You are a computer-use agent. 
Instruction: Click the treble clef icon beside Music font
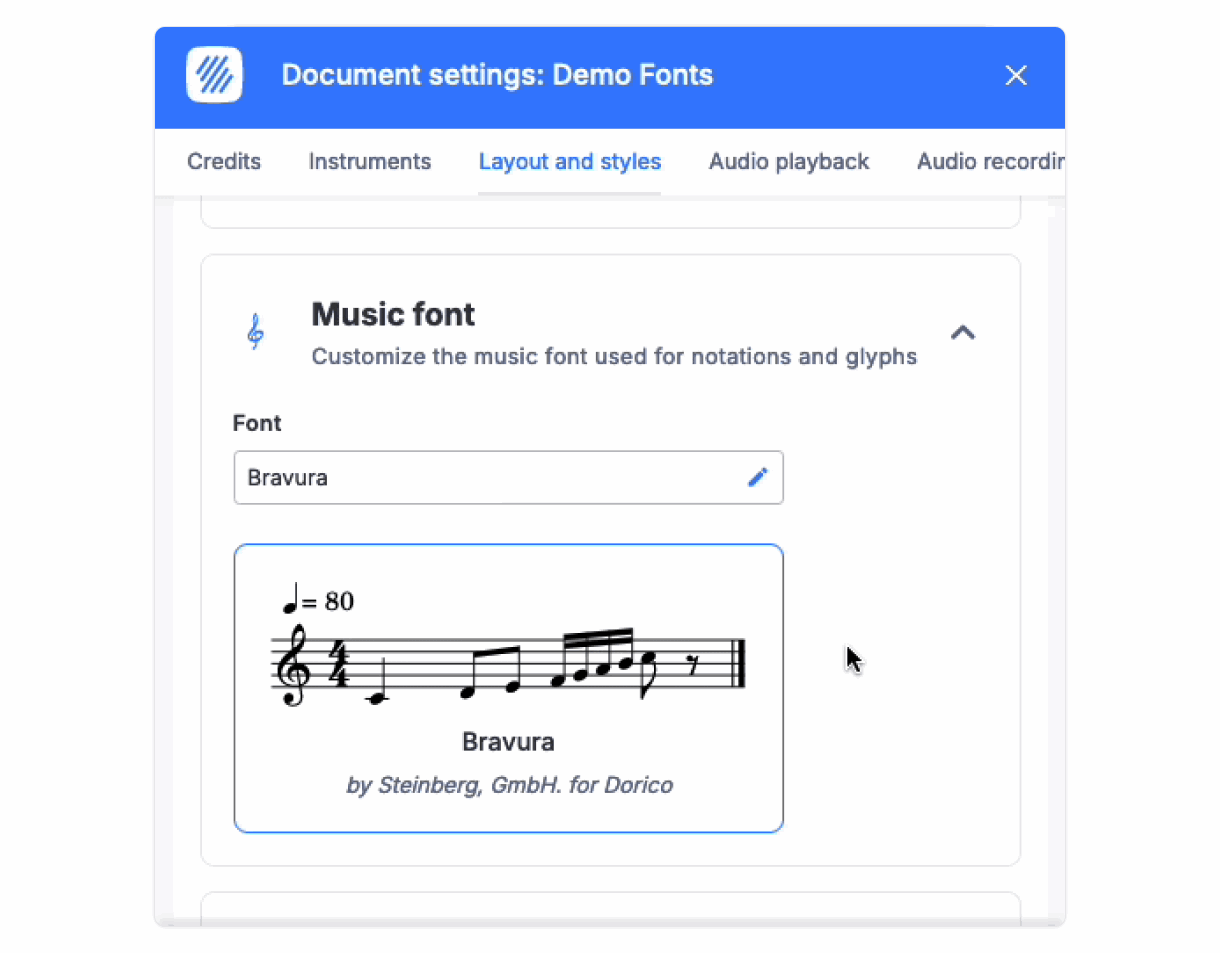[257, 332]
